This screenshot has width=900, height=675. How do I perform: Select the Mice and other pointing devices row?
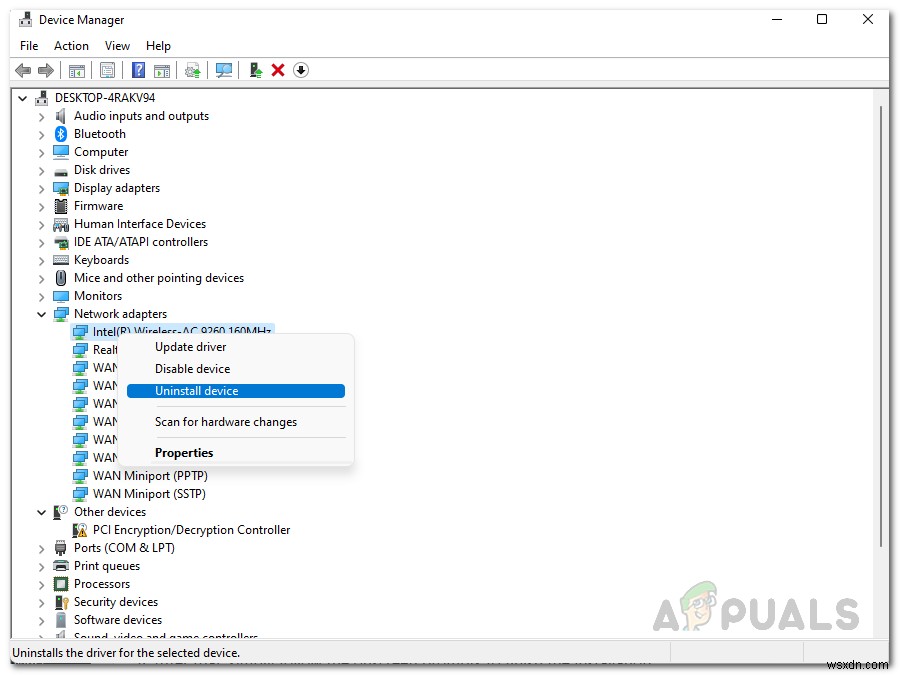158,278
